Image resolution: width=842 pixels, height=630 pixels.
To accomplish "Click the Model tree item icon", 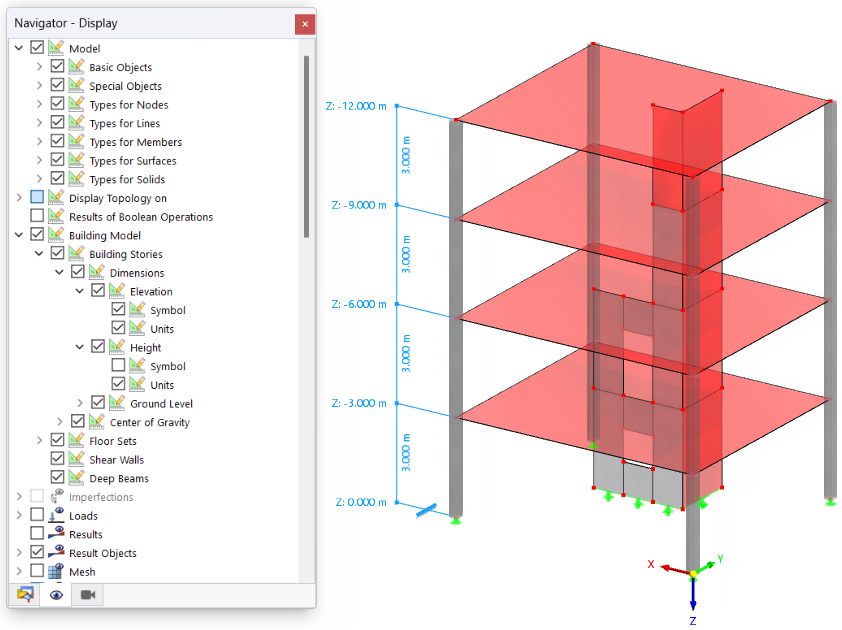I will pyautogui.click(x=56, y=48).
